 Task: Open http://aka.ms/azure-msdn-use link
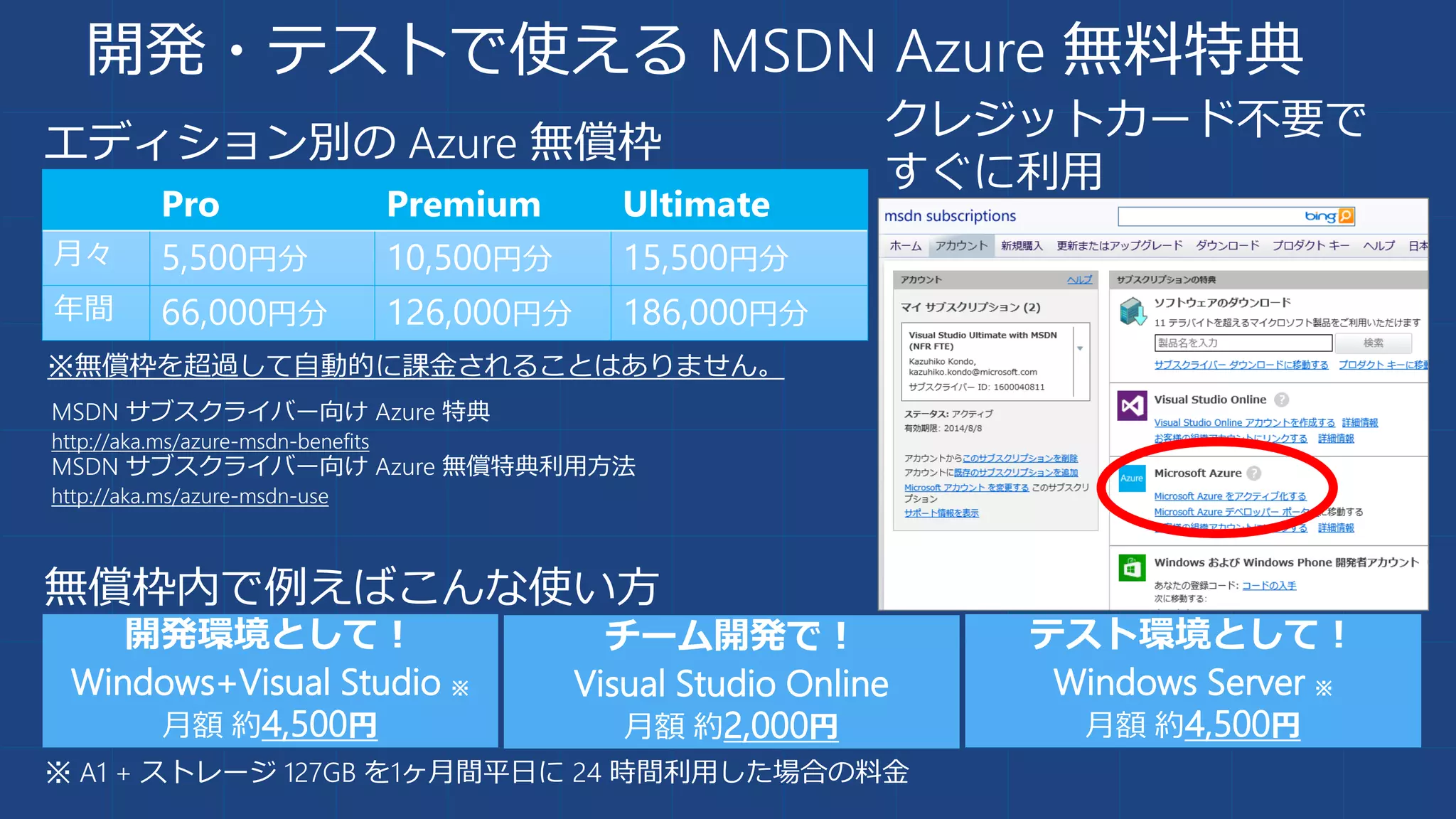[190, 496]
